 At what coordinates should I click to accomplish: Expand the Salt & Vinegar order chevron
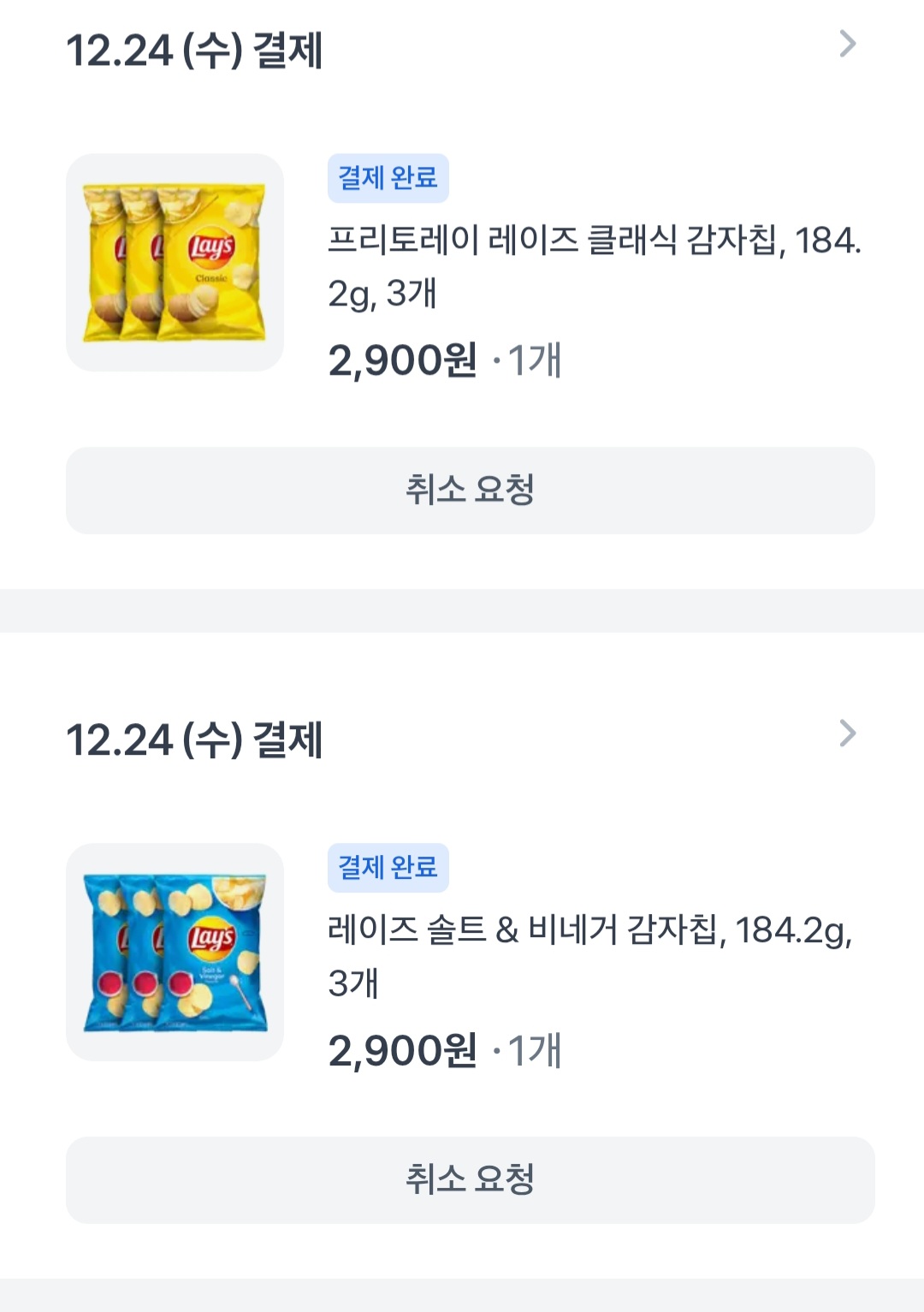pyautogui.click(x=847, y=733)
